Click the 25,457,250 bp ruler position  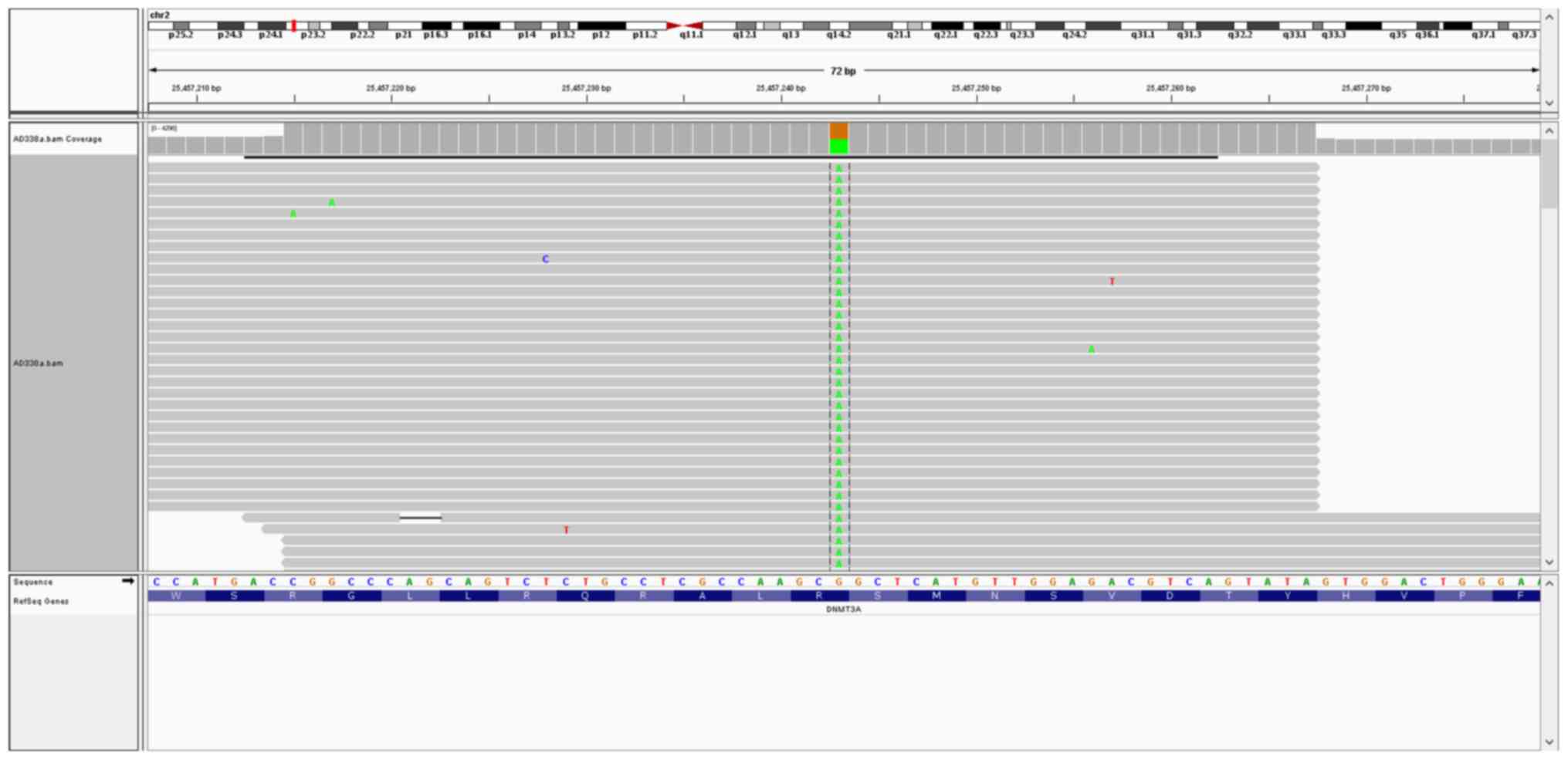[x=976, y=89]
